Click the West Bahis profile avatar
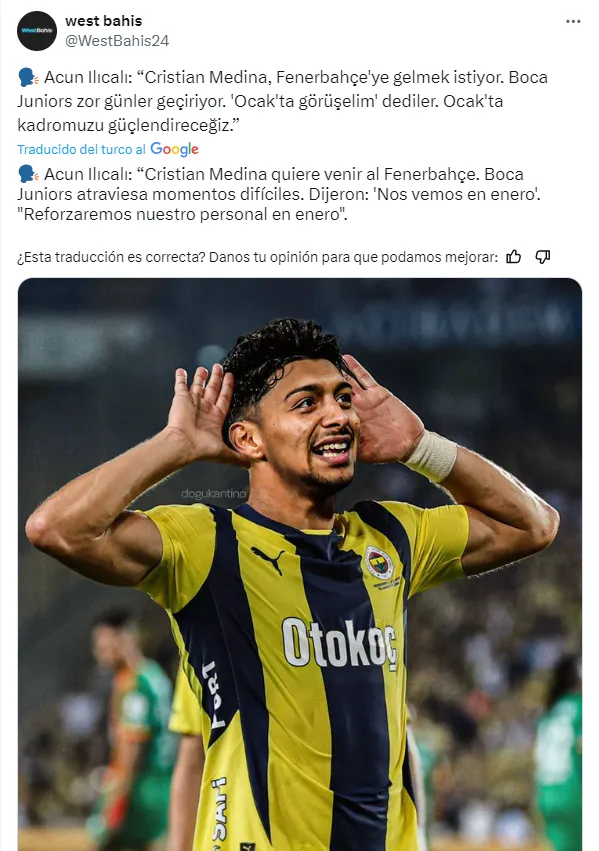599x851 pixels. tap(37, 31)
